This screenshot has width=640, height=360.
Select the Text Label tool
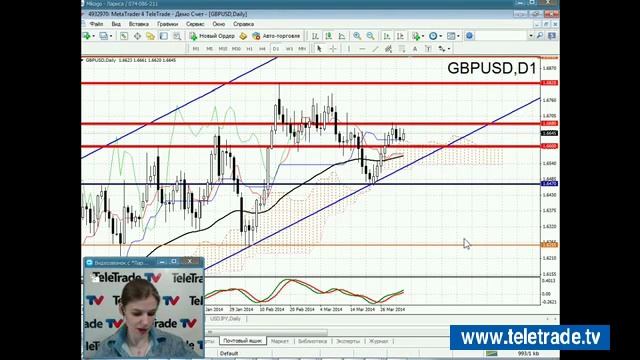[428, 49]
